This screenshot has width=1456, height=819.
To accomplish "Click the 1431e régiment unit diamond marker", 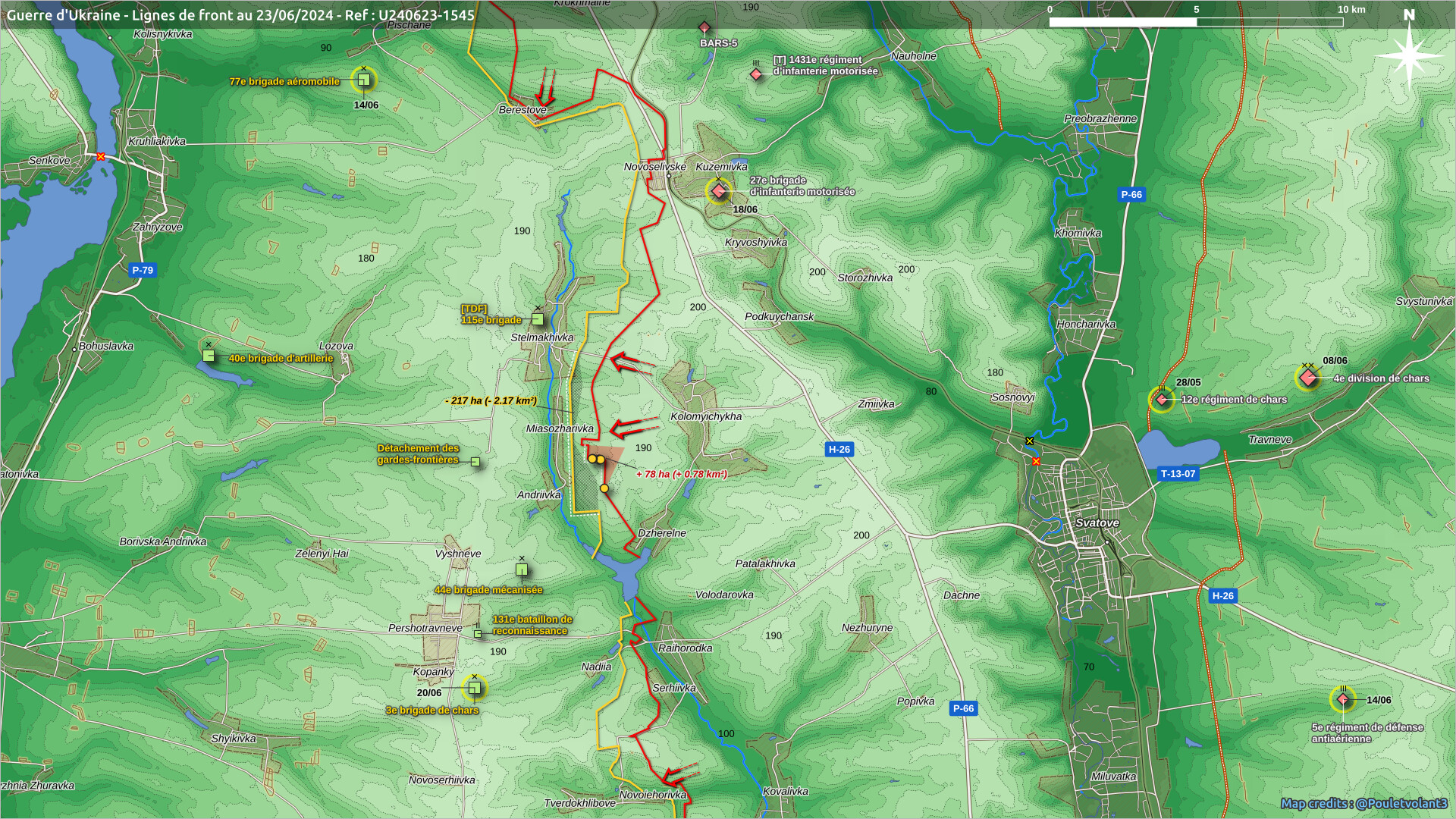I will pyautogui.click(x=756, y=74).
